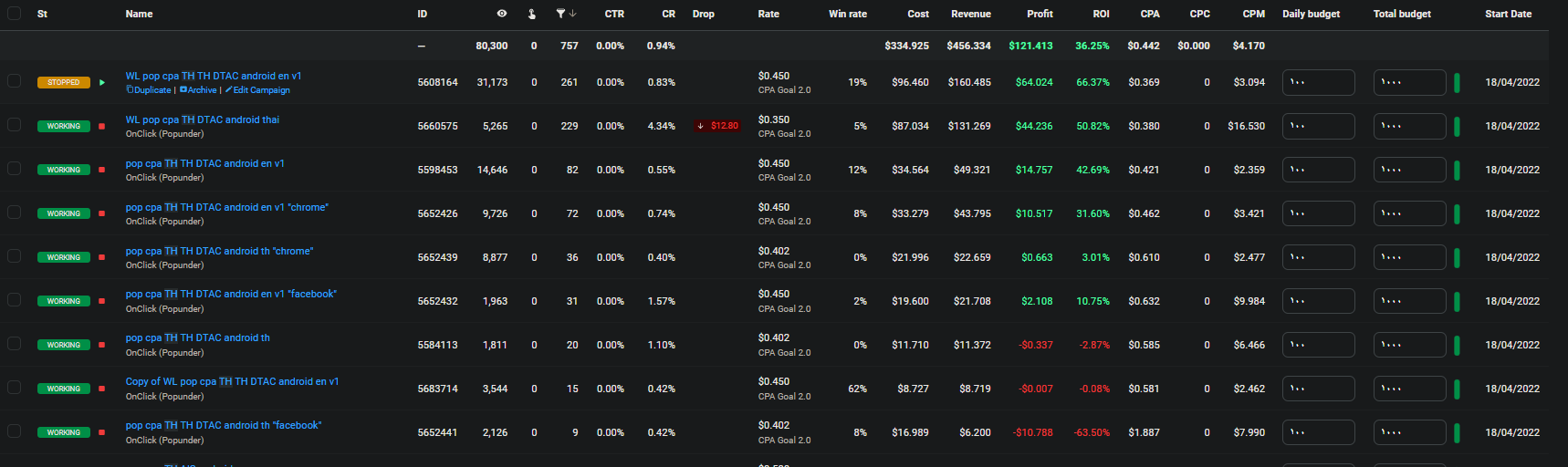Click the red $12.80 drop indicator

[717, 126]
